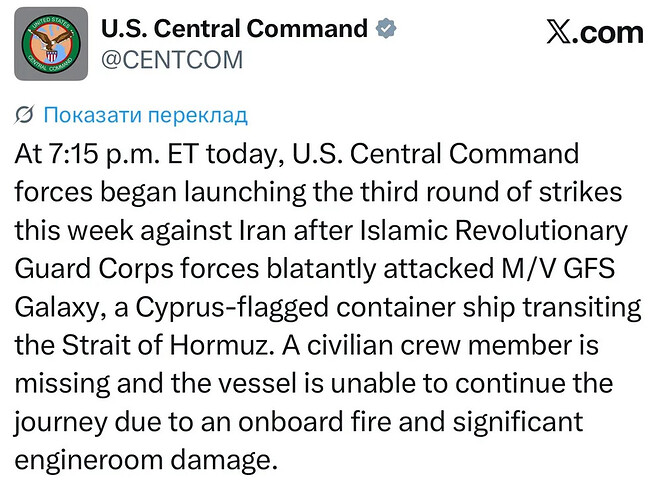The image size is (660, 500).
Task: Click the eagle emblem in avatar
Action: tap(51, 44)
